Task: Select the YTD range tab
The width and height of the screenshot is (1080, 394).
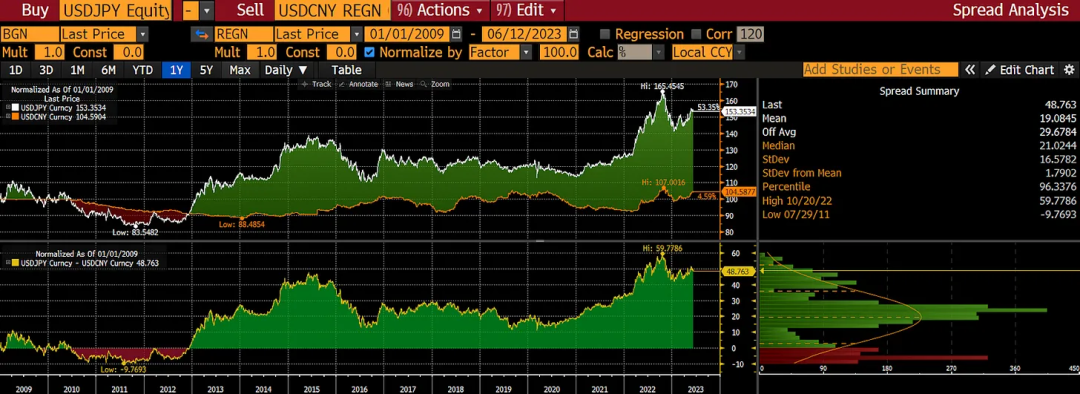Action: 143,70
